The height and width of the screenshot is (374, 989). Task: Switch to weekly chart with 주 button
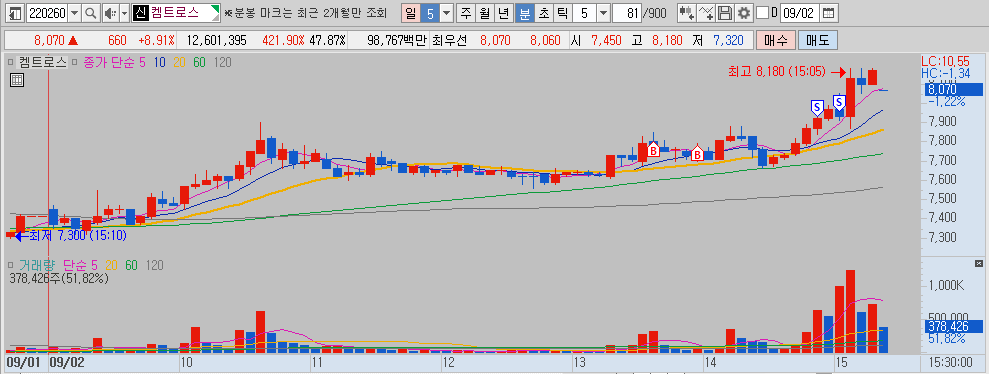click(x=465, y=13)
